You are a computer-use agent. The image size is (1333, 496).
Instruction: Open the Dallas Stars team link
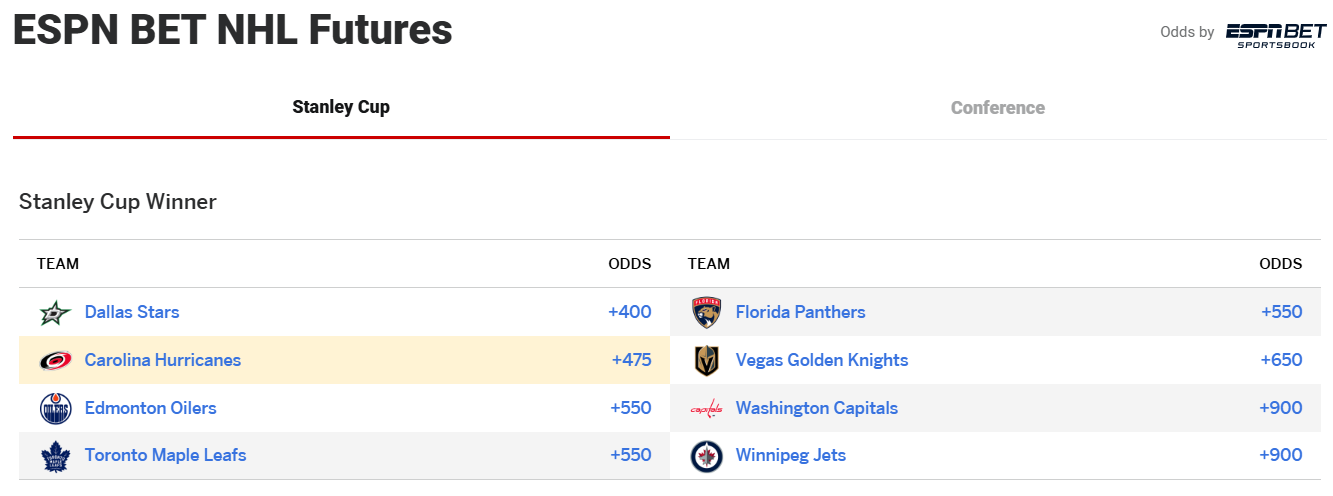(x=132, y=312)
